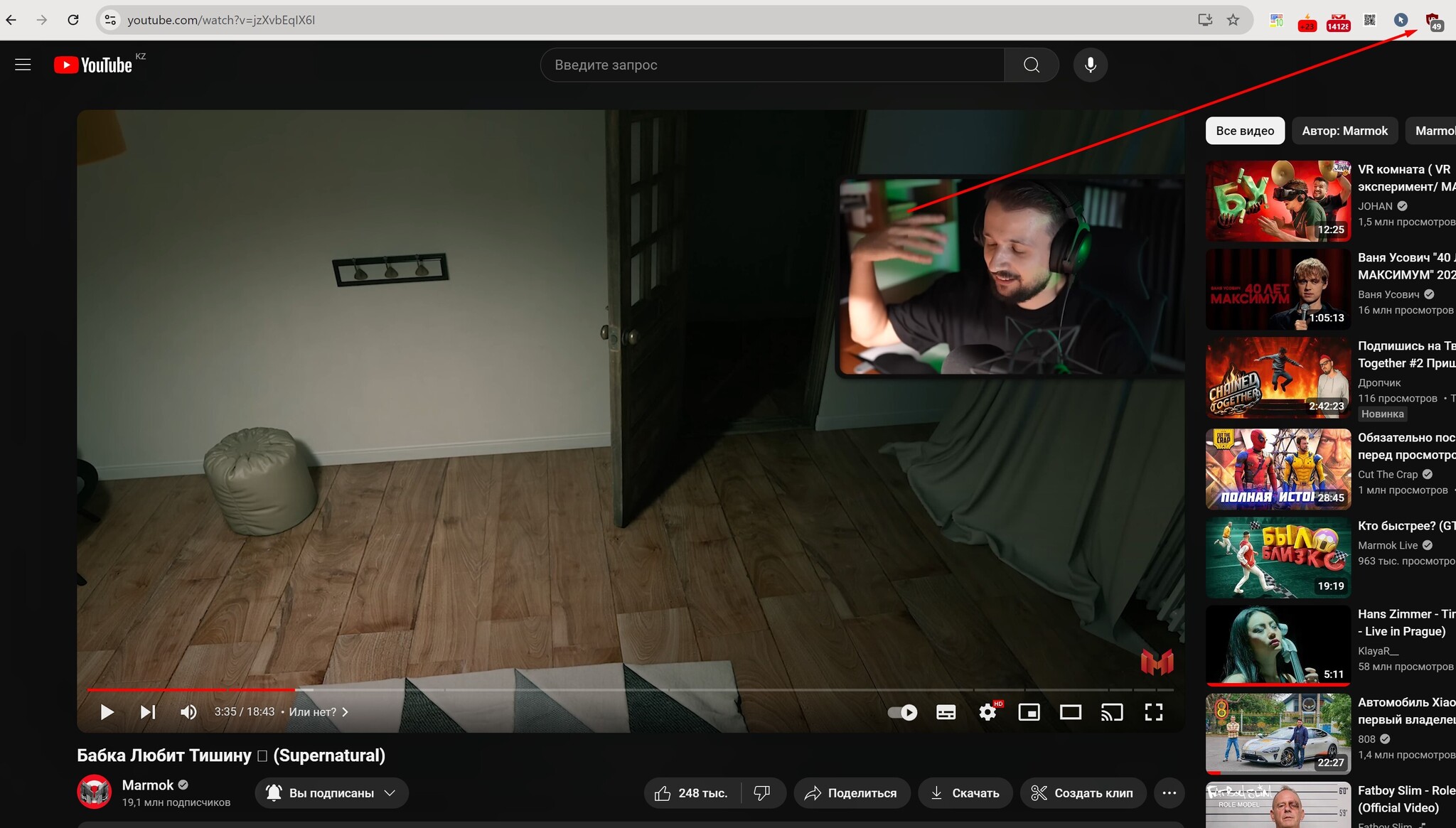Select the 'Все видео' chip
Screen dimensions: 1456x828
coord(1244,131)
